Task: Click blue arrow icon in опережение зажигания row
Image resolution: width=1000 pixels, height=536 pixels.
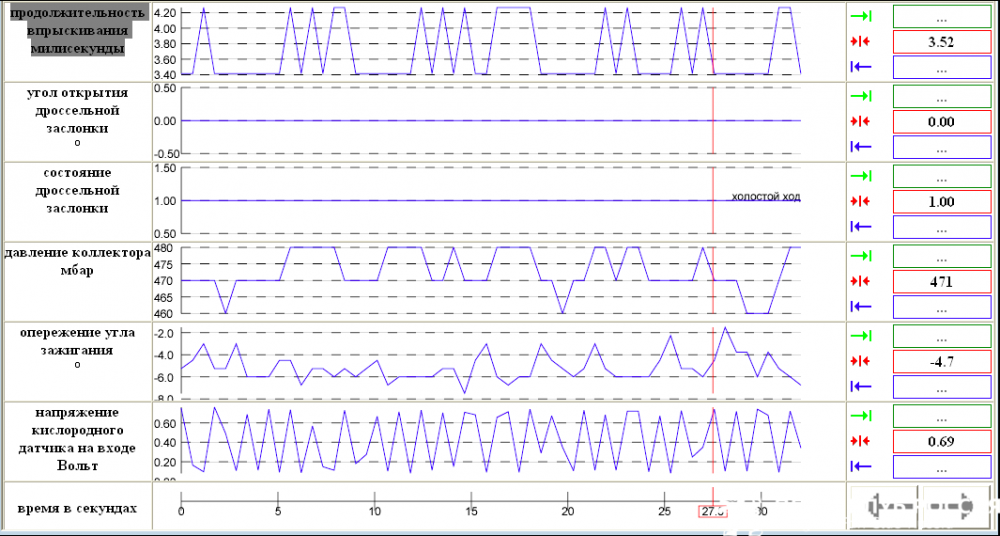Action: [x=862, y=386]
